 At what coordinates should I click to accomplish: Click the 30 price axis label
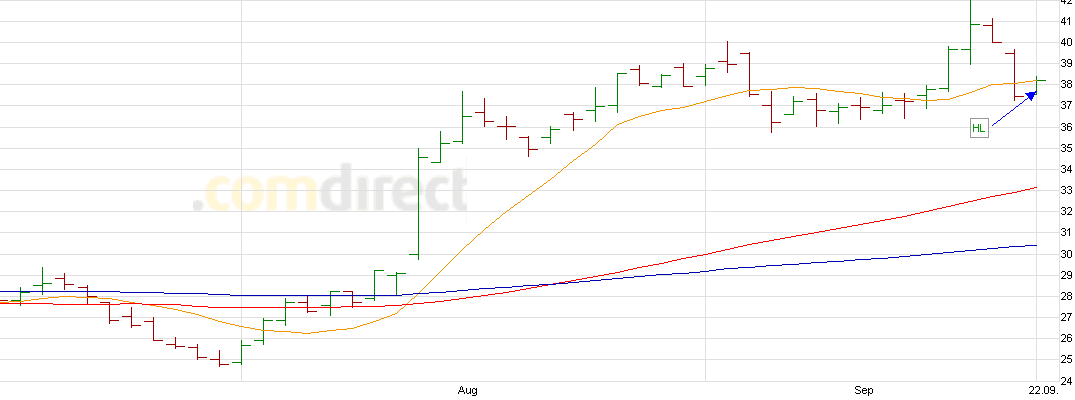coord(1066,254)
